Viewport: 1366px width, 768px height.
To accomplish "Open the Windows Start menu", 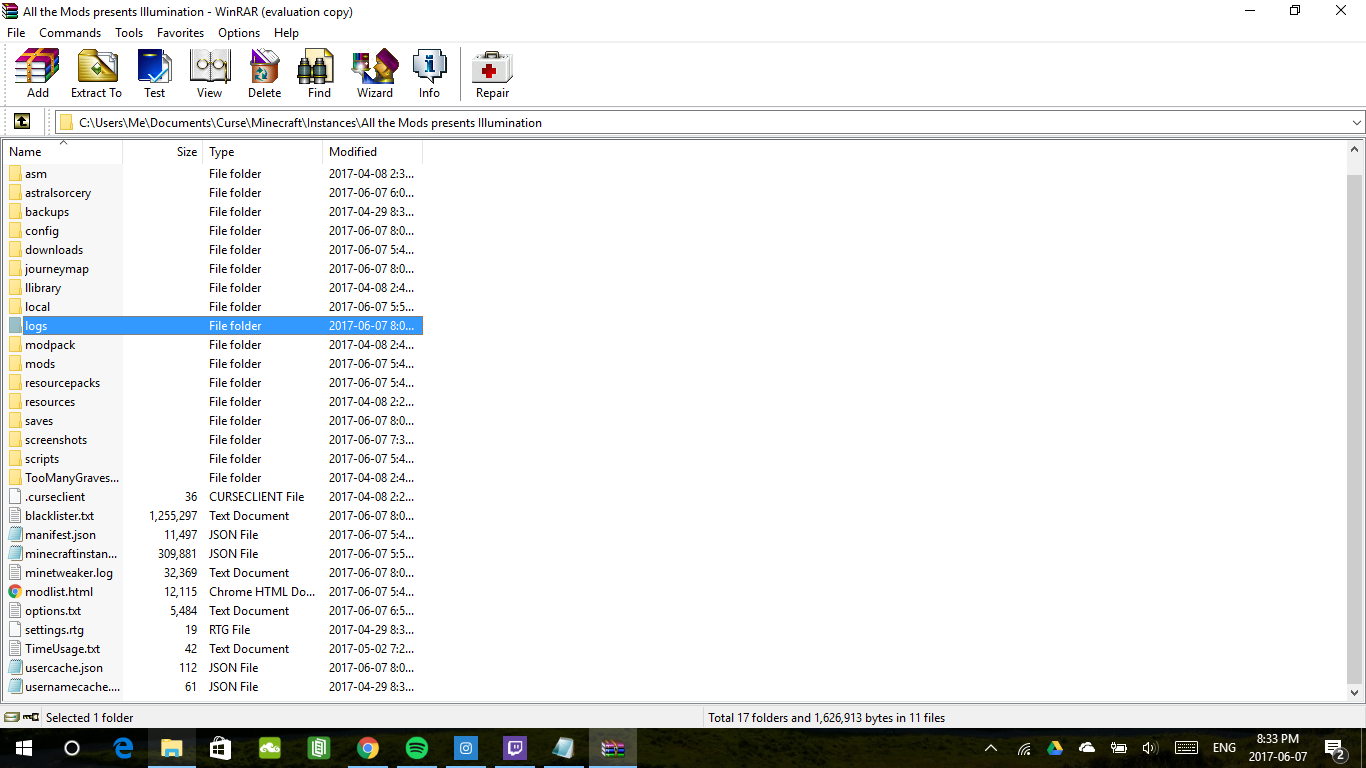I will coord(24,748).
